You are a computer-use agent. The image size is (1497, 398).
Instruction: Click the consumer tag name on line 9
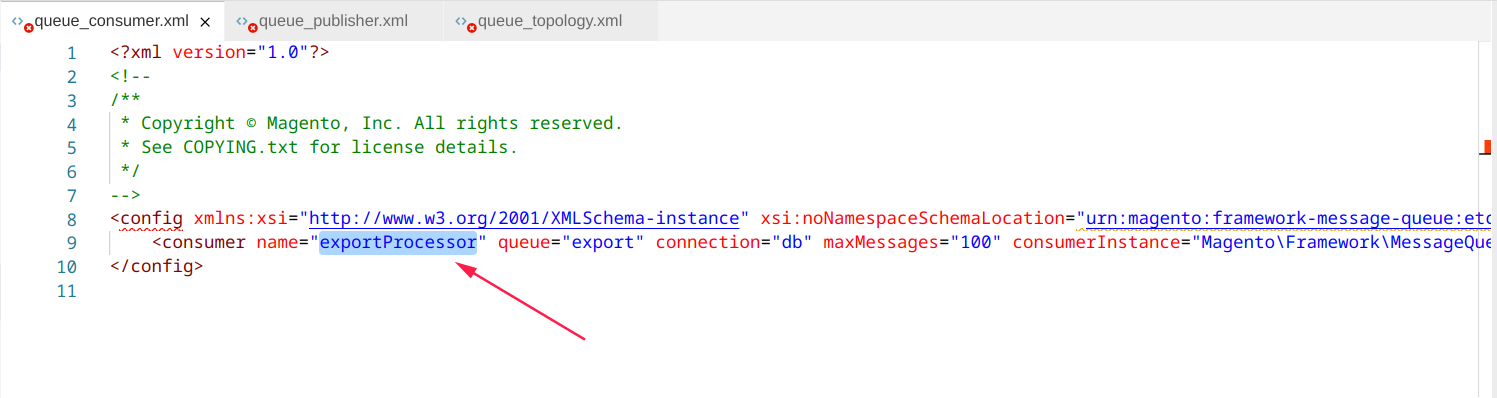[x=204, y=243]
